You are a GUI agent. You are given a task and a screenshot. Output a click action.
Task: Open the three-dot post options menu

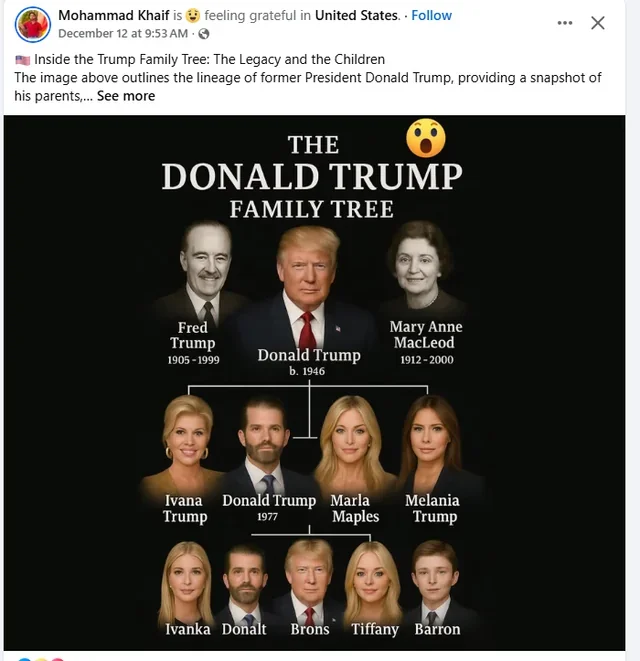(x=565, y=23)
